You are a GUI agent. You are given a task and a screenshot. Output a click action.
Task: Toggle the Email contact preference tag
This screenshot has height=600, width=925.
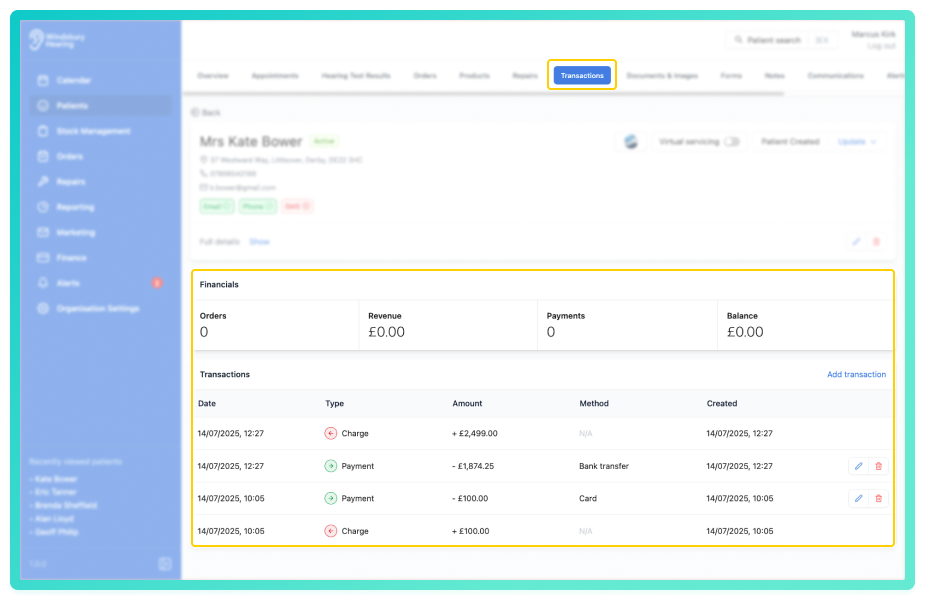click(217, 206)
